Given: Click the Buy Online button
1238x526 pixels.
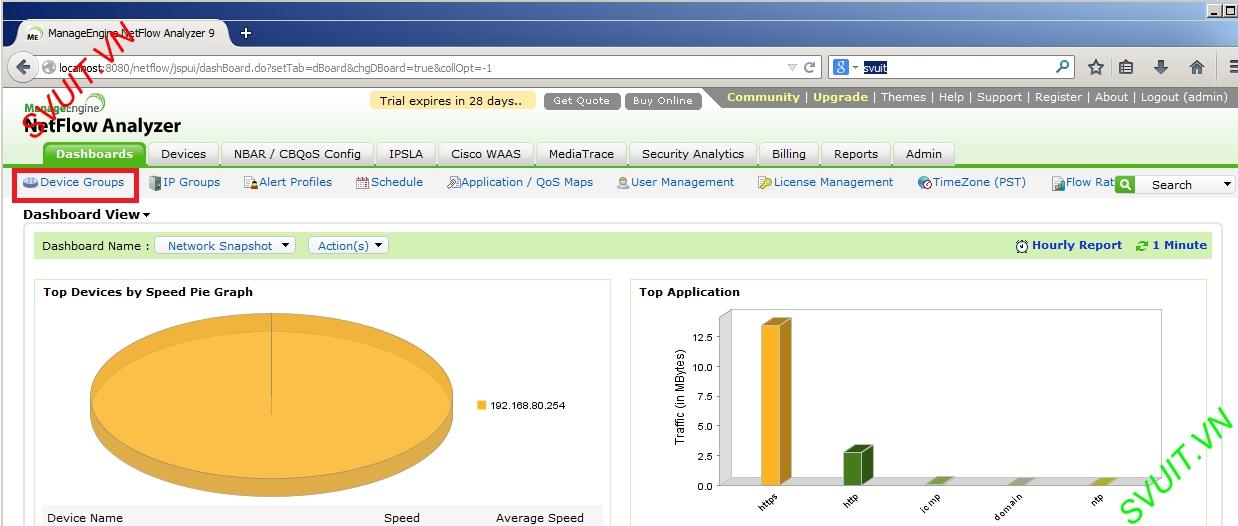Looking at the screenshot, I should tap(663, 101).
